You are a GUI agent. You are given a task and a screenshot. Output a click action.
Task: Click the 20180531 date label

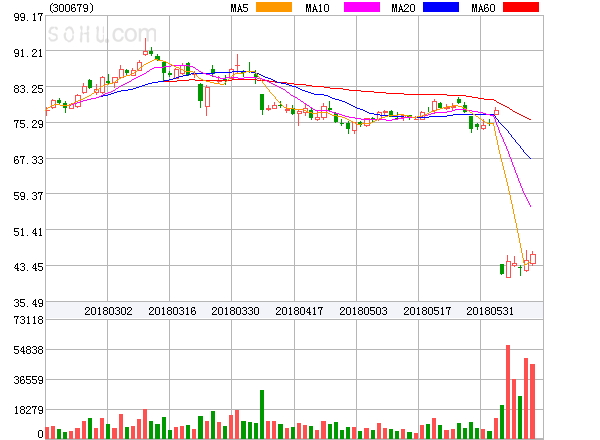pos(490,311)
